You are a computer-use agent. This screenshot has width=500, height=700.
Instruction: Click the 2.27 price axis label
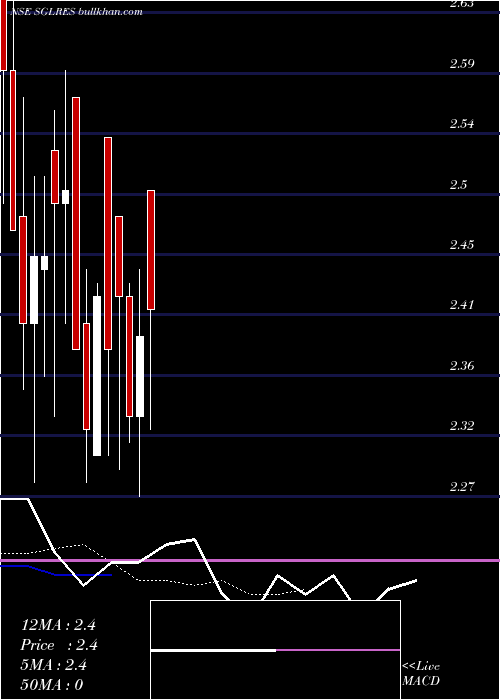click(462, 486)
